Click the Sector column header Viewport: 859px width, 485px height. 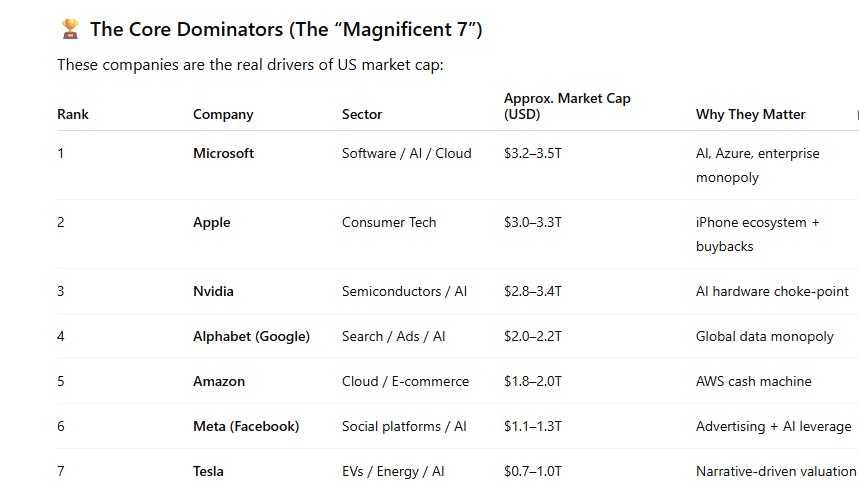(x=362, y=115)
